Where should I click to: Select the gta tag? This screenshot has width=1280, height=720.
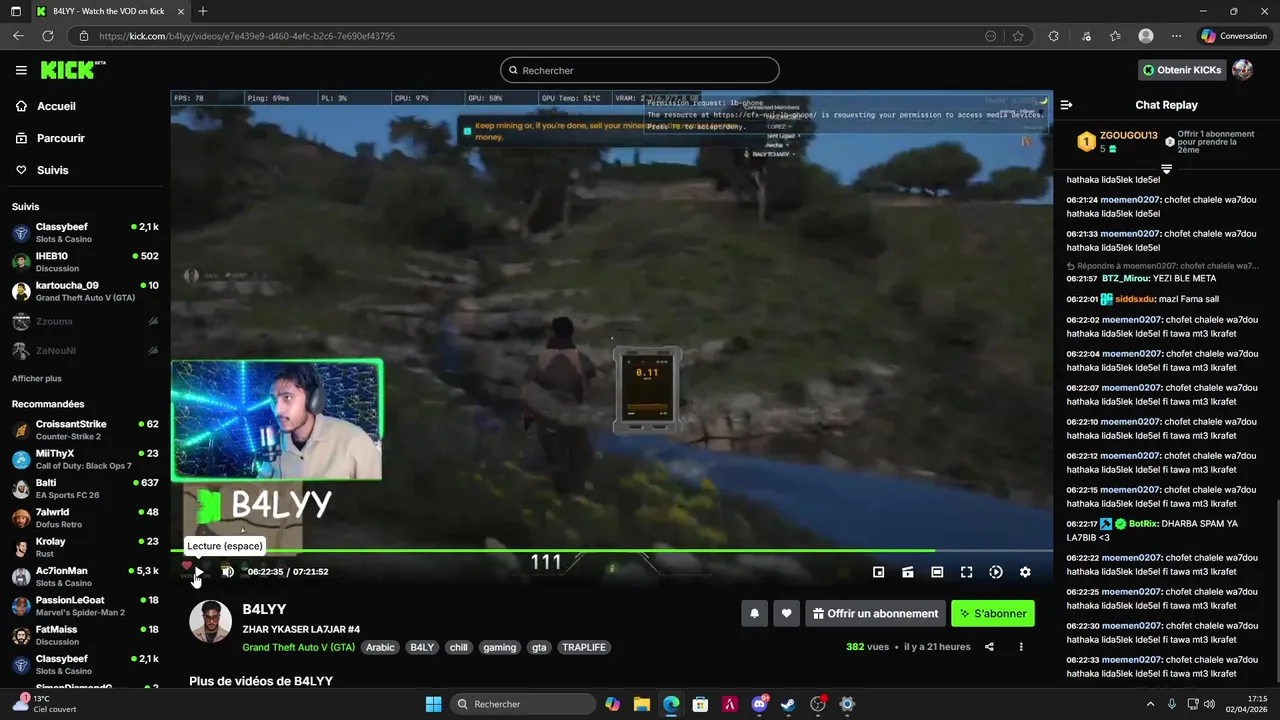pos(539,647)
